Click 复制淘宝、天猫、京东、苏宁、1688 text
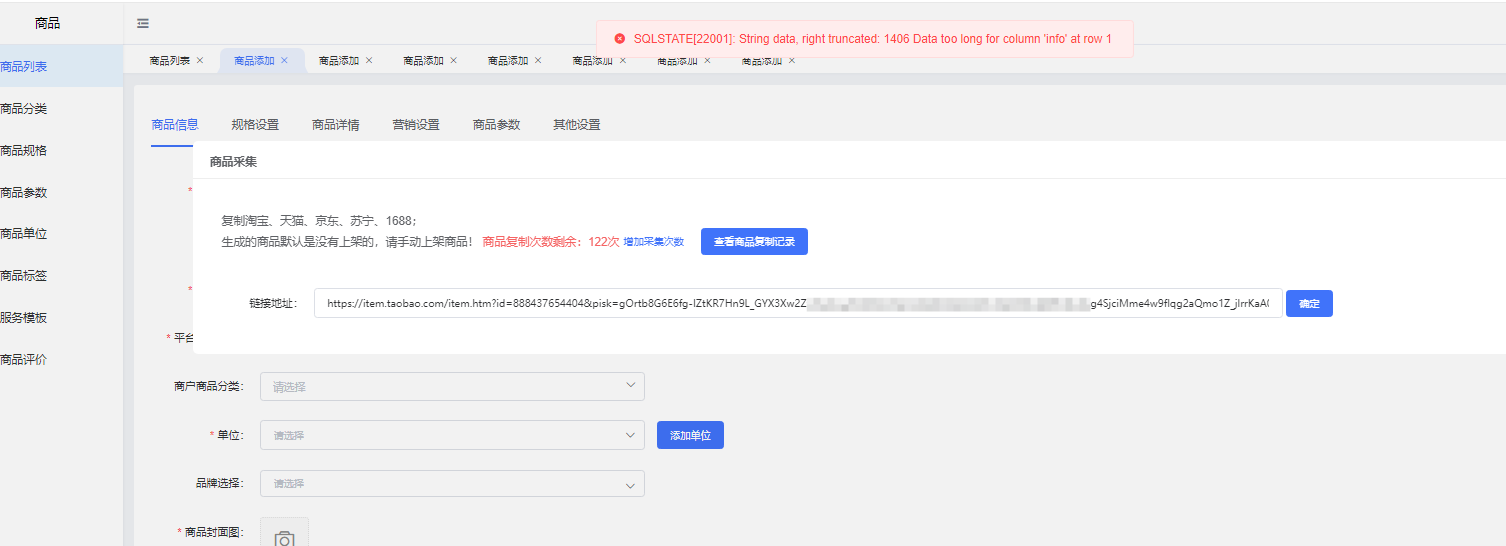Screen dimensions: 1506x546 pyautogui.click(x=319, y=220)
